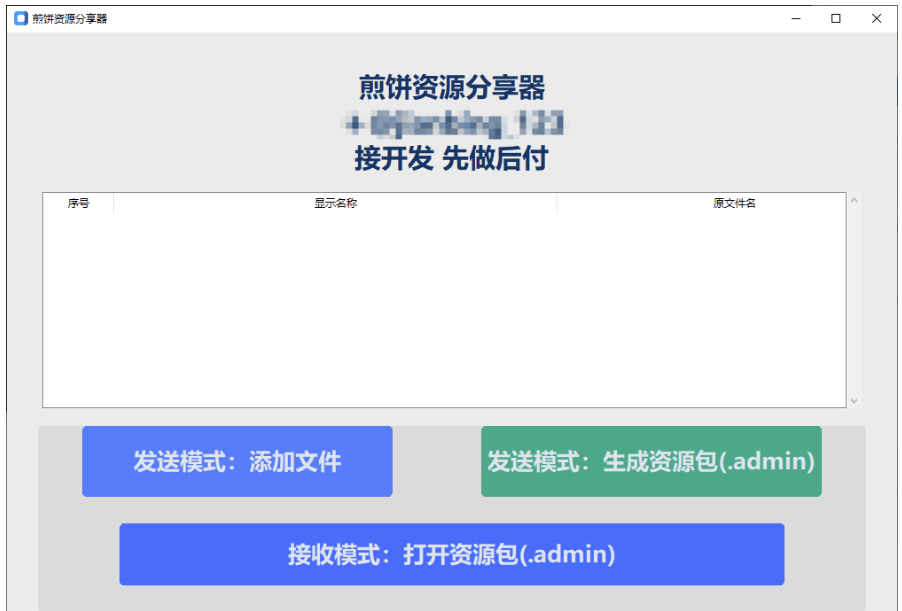This screenshot has height=611, width=902.
Task: Click the green 发送模式：生成资源包(.admin) button
Action: (651, 461)
